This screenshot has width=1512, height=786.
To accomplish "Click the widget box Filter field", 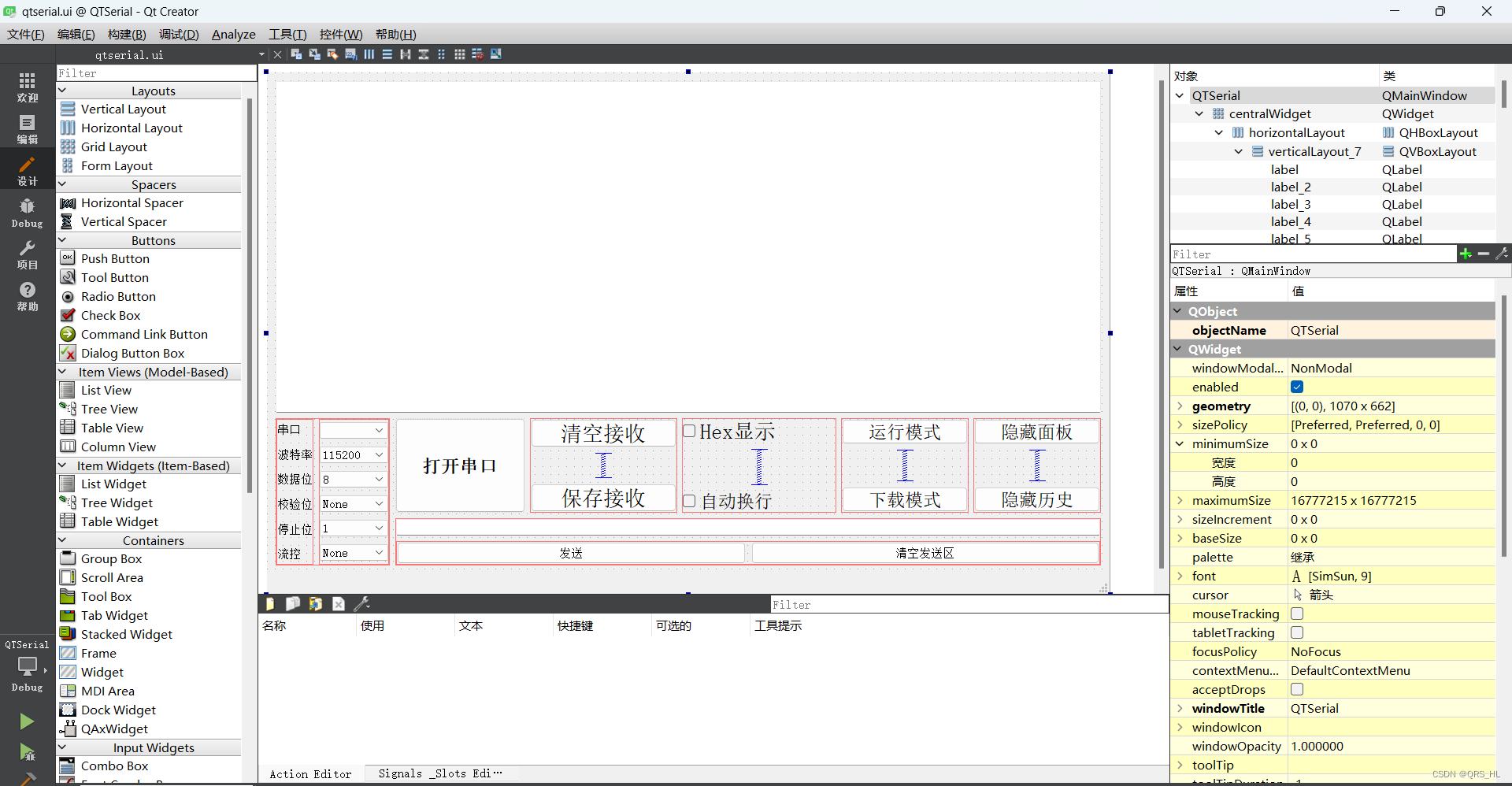I will 156,72.
